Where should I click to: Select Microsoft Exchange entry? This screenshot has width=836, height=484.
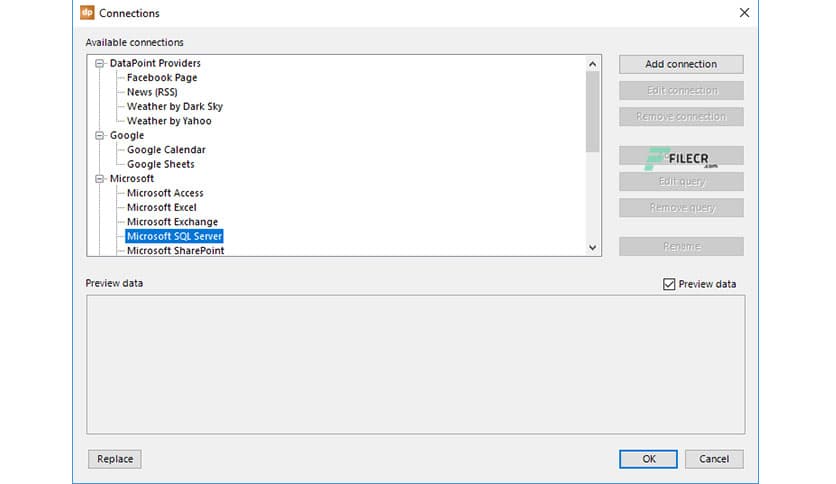[172, 222]
